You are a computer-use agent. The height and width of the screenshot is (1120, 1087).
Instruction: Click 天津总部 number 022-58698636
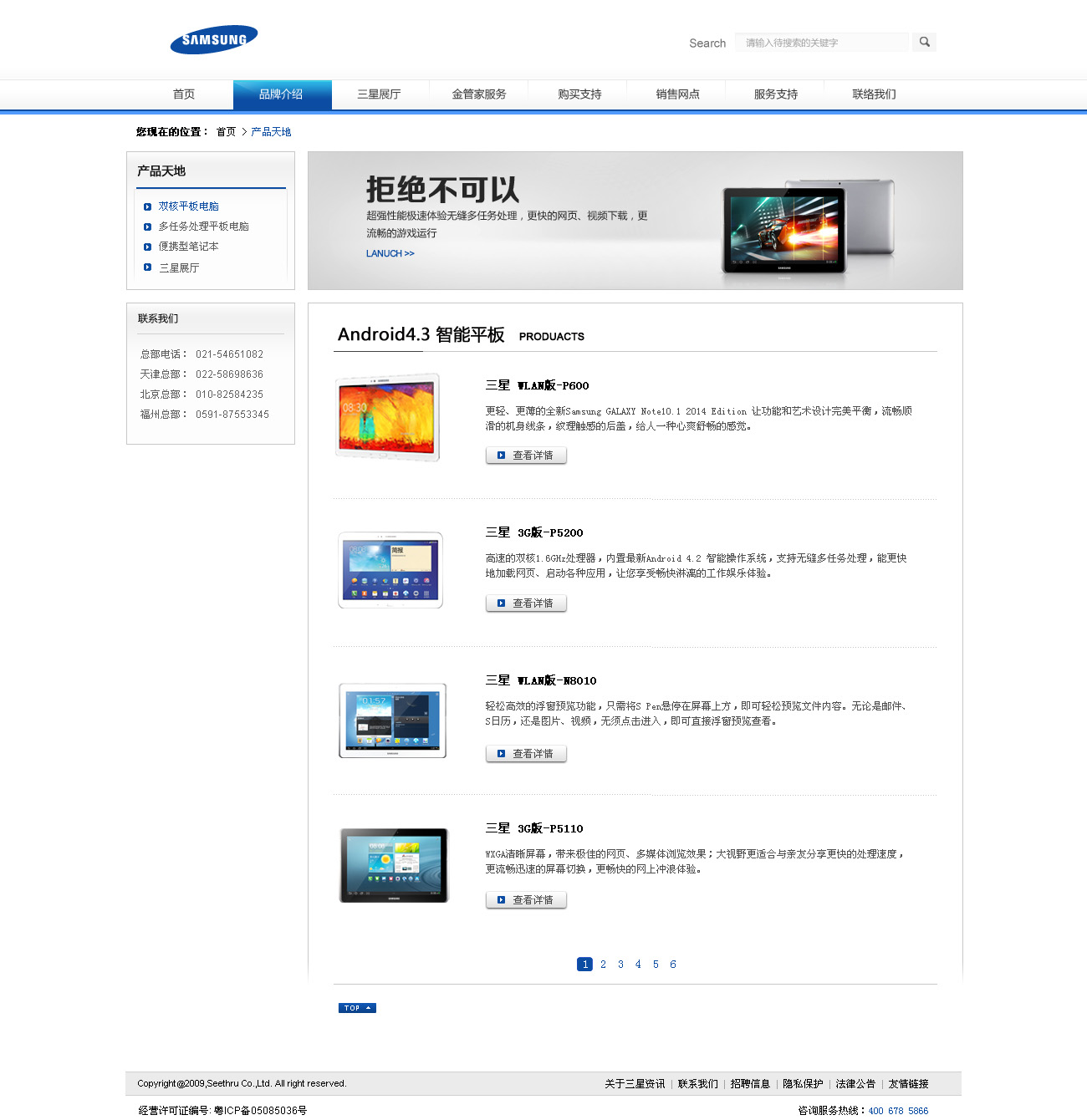tap(229, 374)
